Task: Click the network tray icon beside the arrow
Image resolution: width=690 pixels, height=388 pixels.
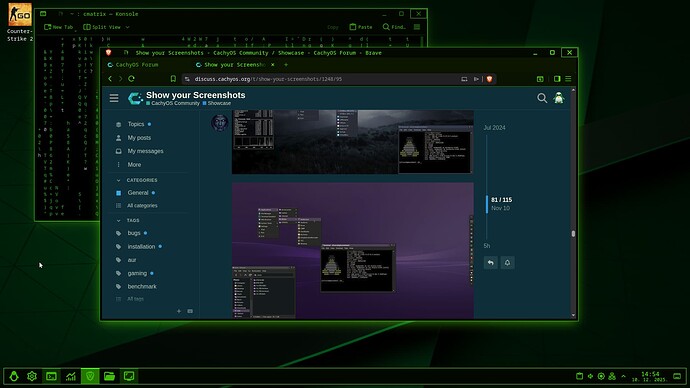Action: 612,376
